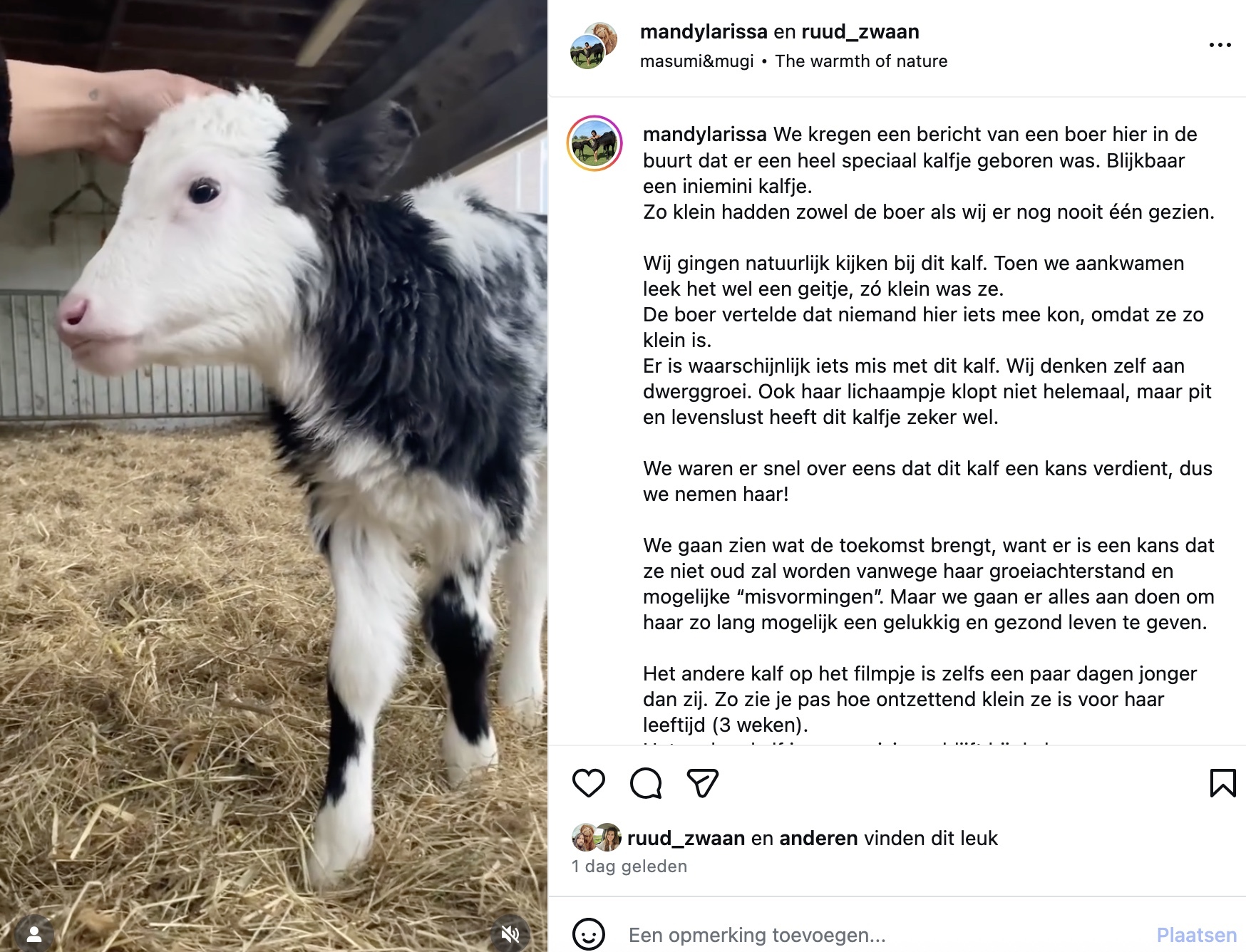The image size is (1246, 952).
Task: Open the mandylarissa story ring avatar
Action: pos(594,143)
